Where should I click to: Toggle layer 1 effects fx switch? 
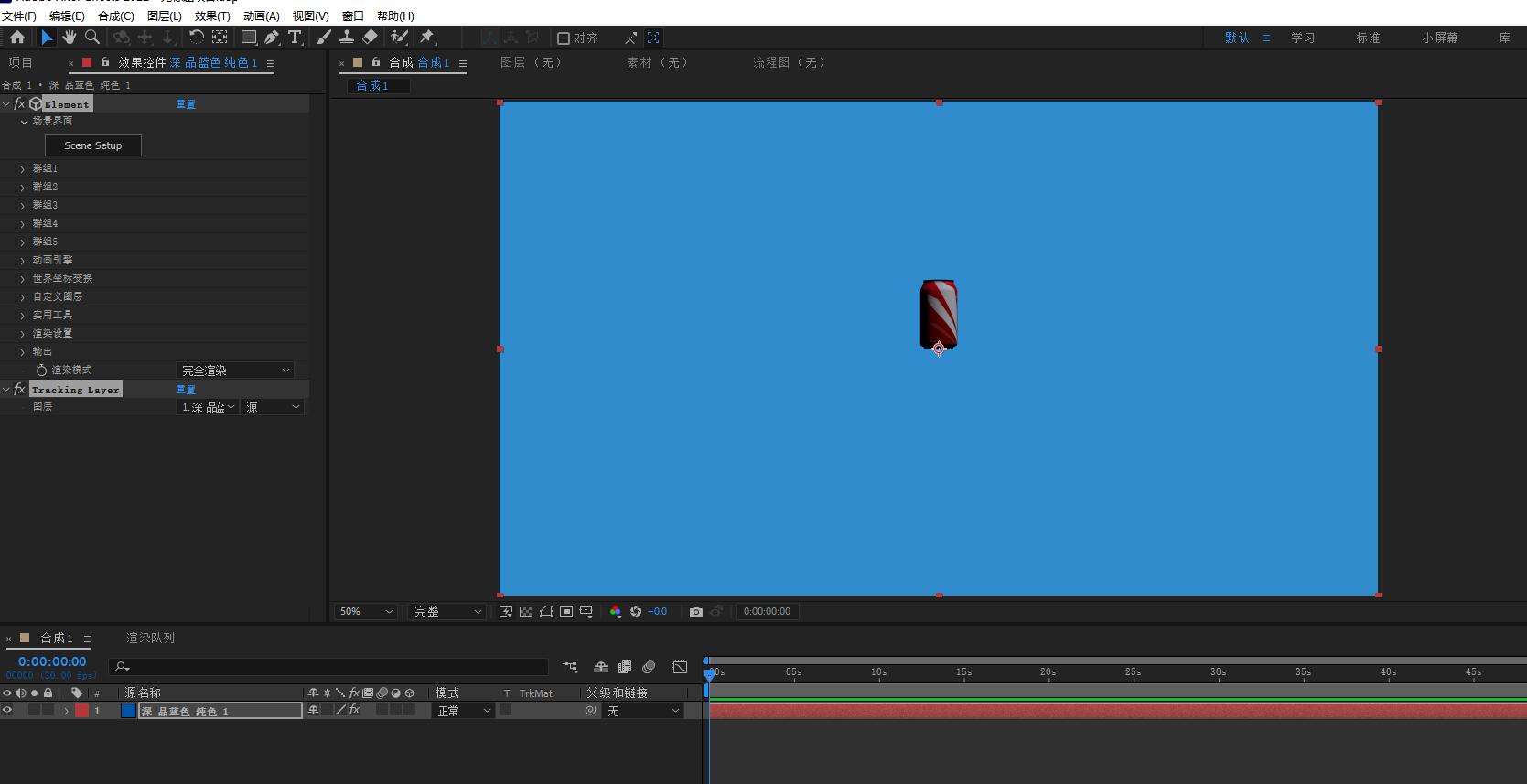point(355,710)
